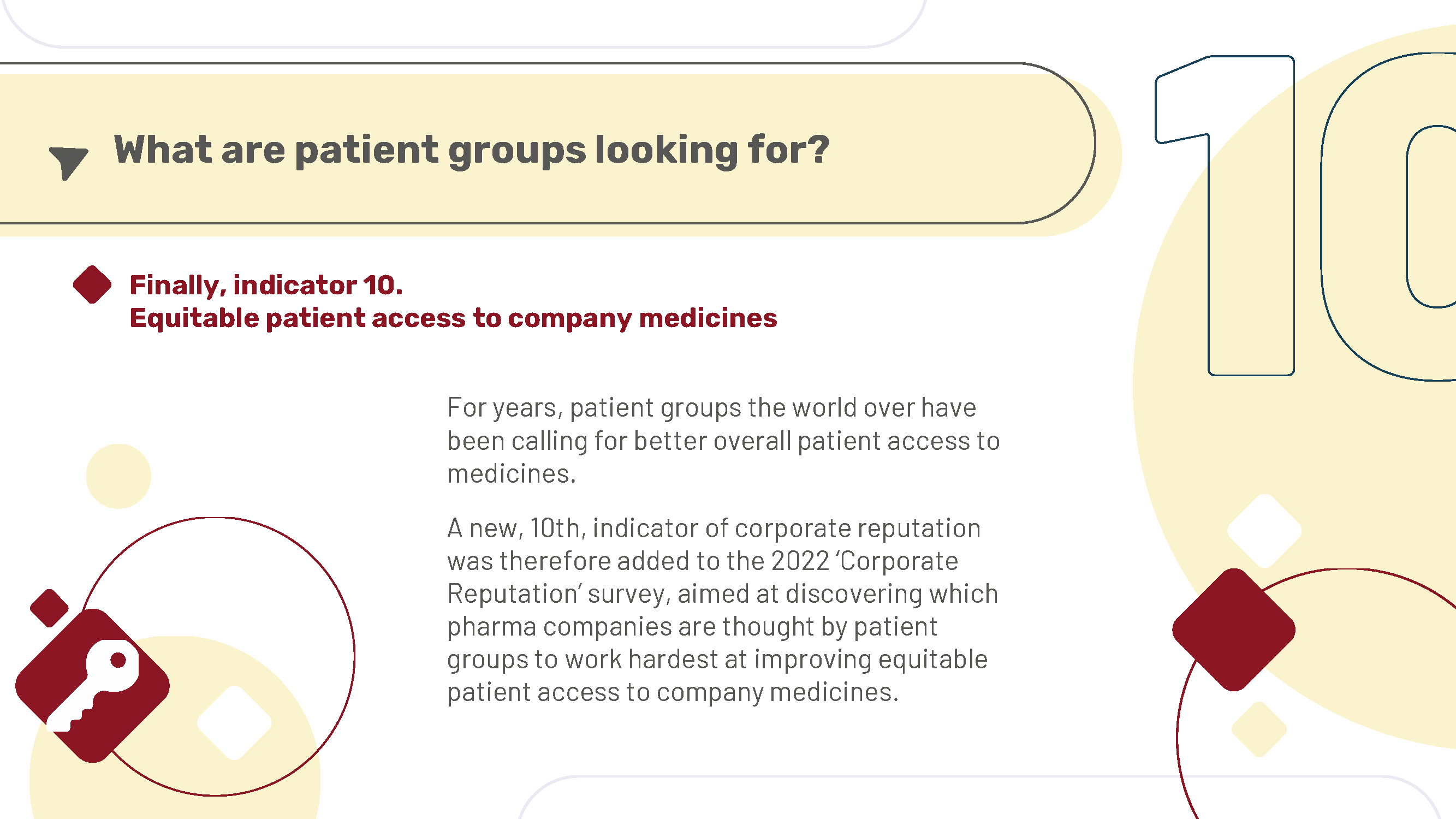1456x819 pixels.
Task: Click the rounded outline shape at top
Action: click(463, 22)
